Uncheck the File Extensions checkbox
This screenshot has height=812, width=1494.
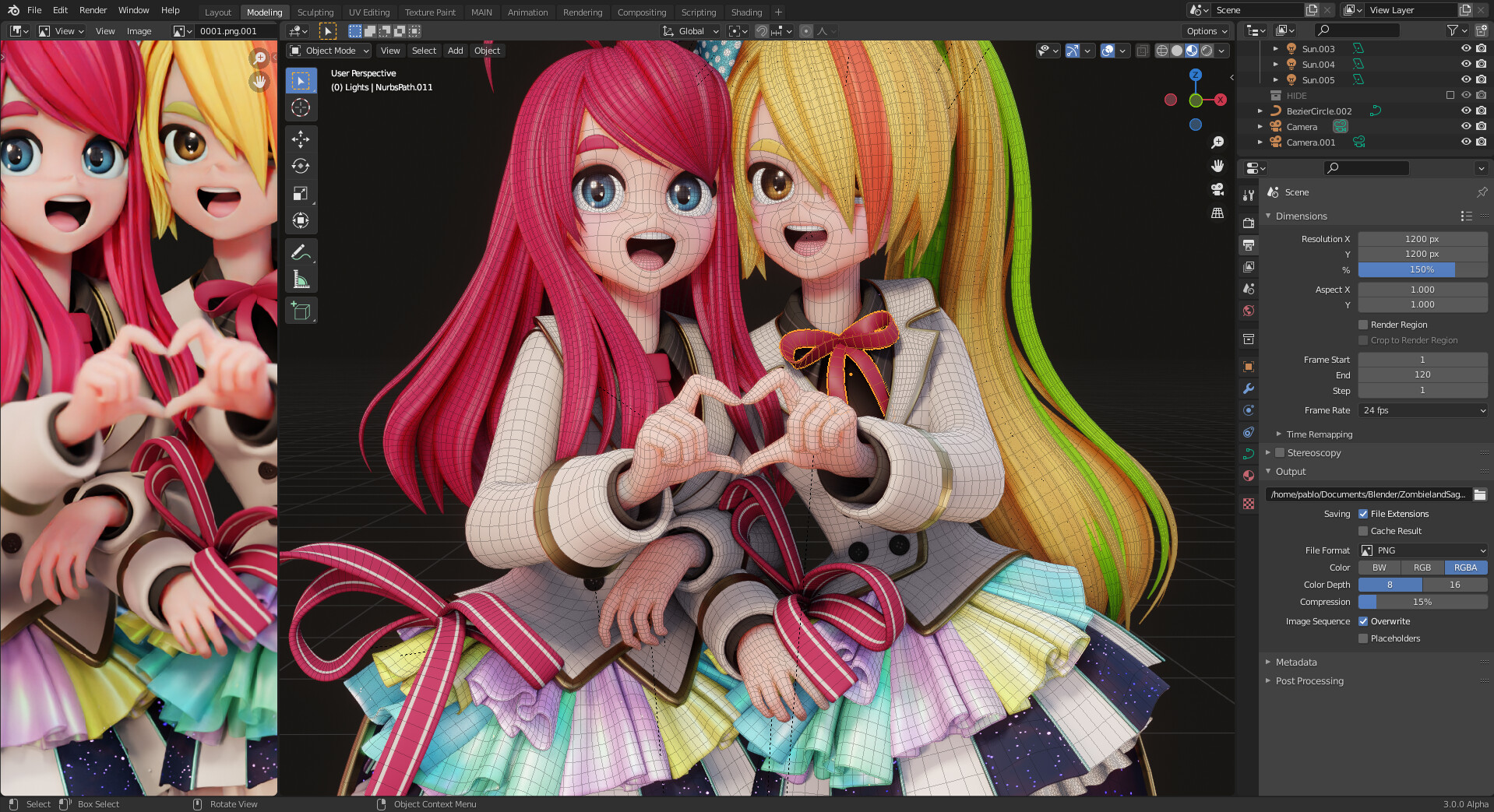pos(1363,514)
